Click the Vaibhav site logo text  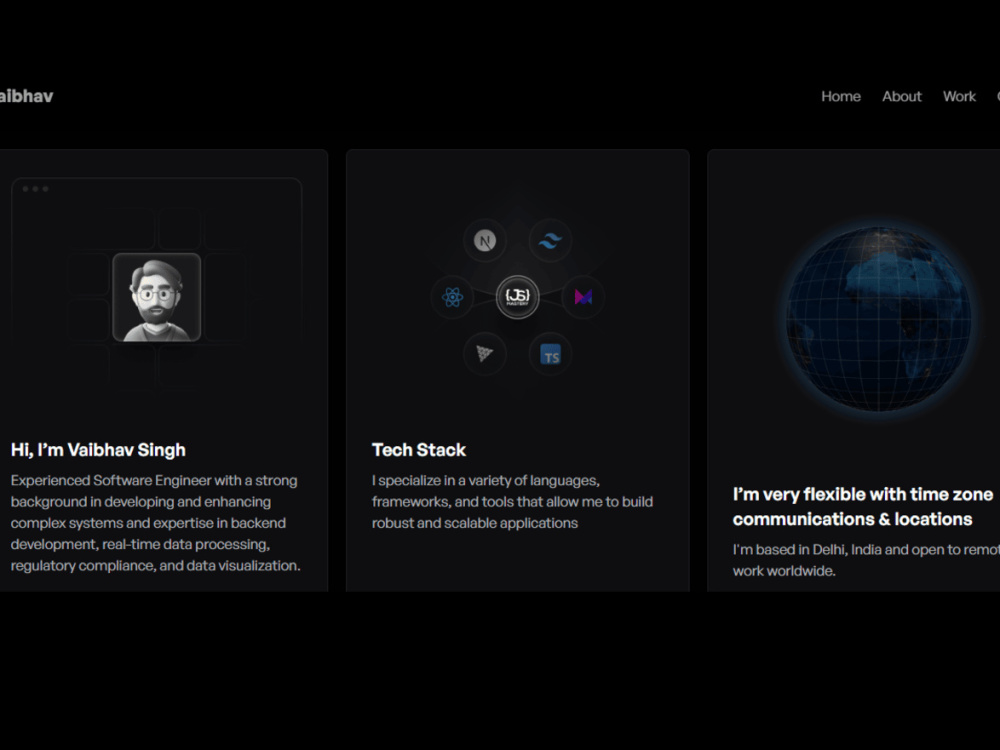pos(26,96)
